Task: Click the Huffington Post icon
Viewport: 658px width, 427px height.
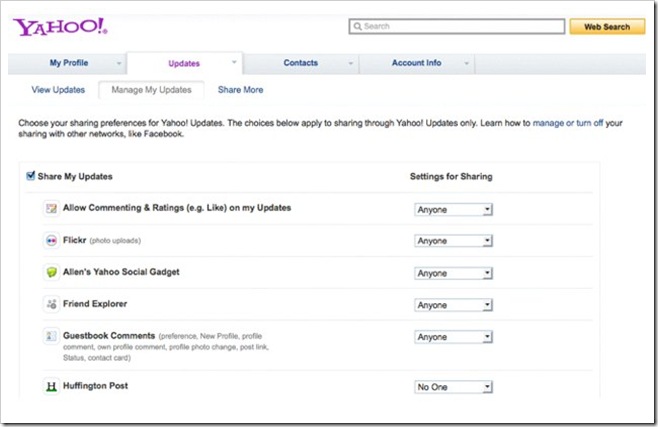Action: [x=51, y=386]
